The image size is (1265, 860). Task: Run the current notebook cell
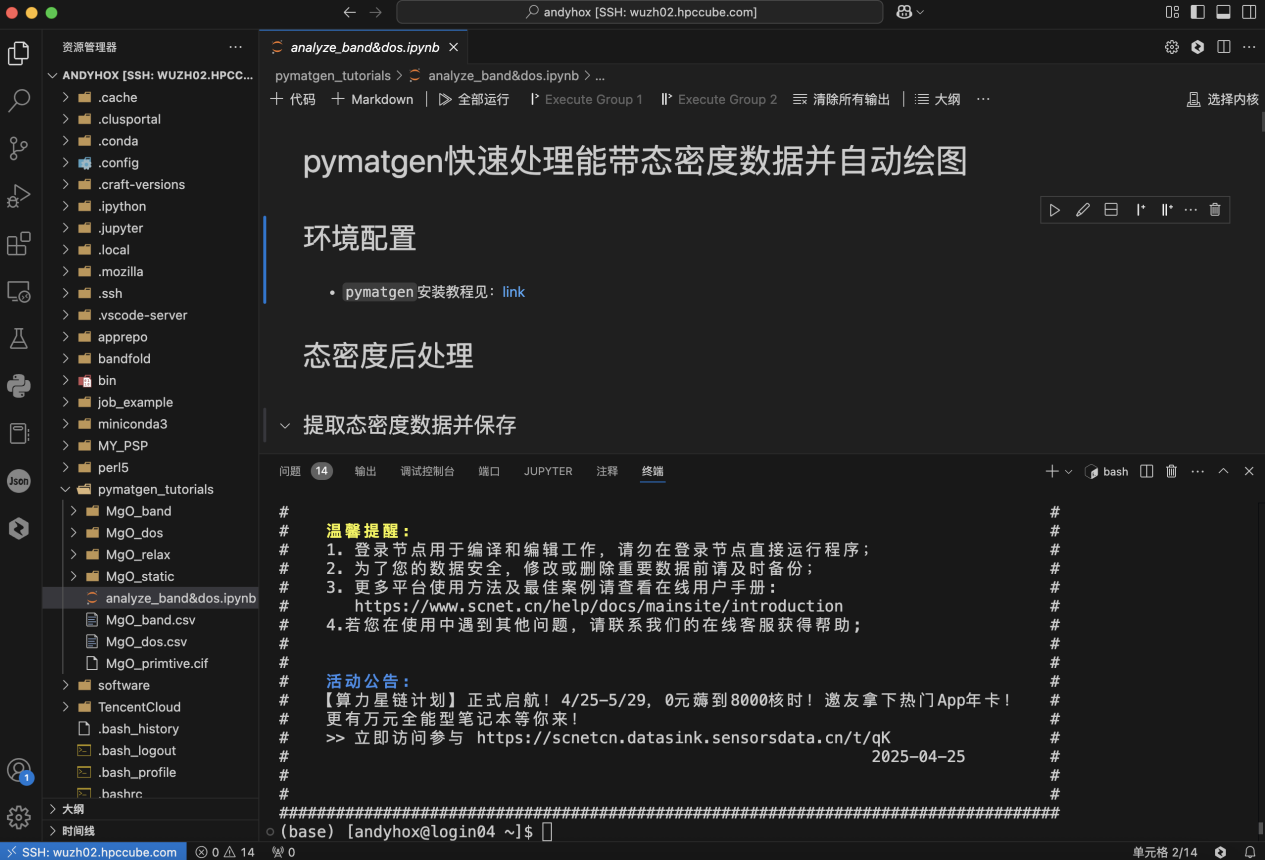pos(1054,210)
